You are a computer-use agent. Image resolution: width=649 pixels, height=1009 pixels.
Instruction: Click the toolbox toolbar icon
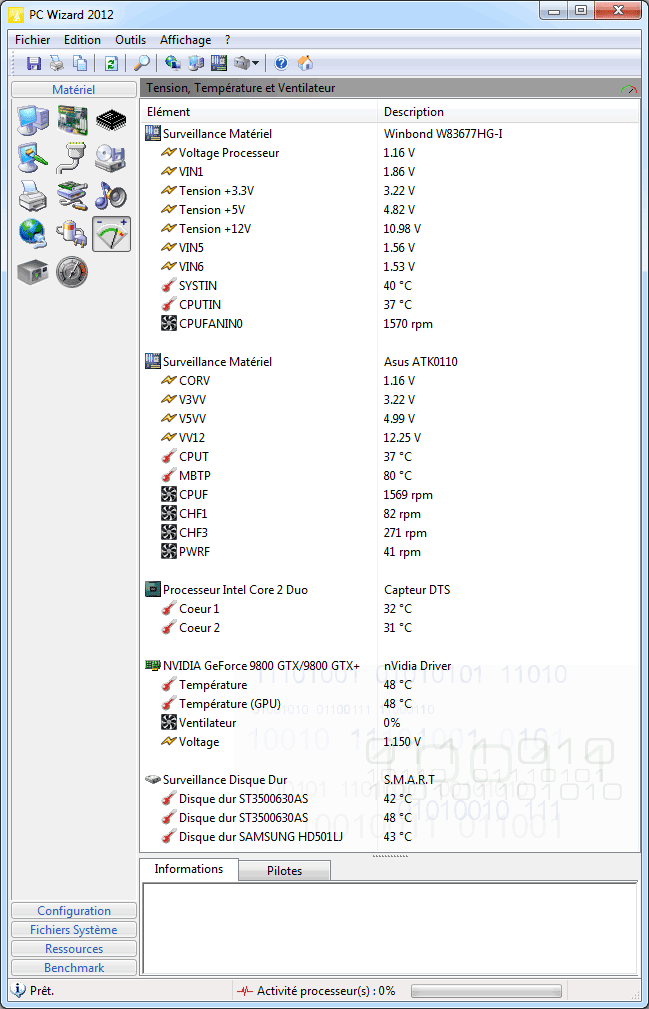click(241, 63)
